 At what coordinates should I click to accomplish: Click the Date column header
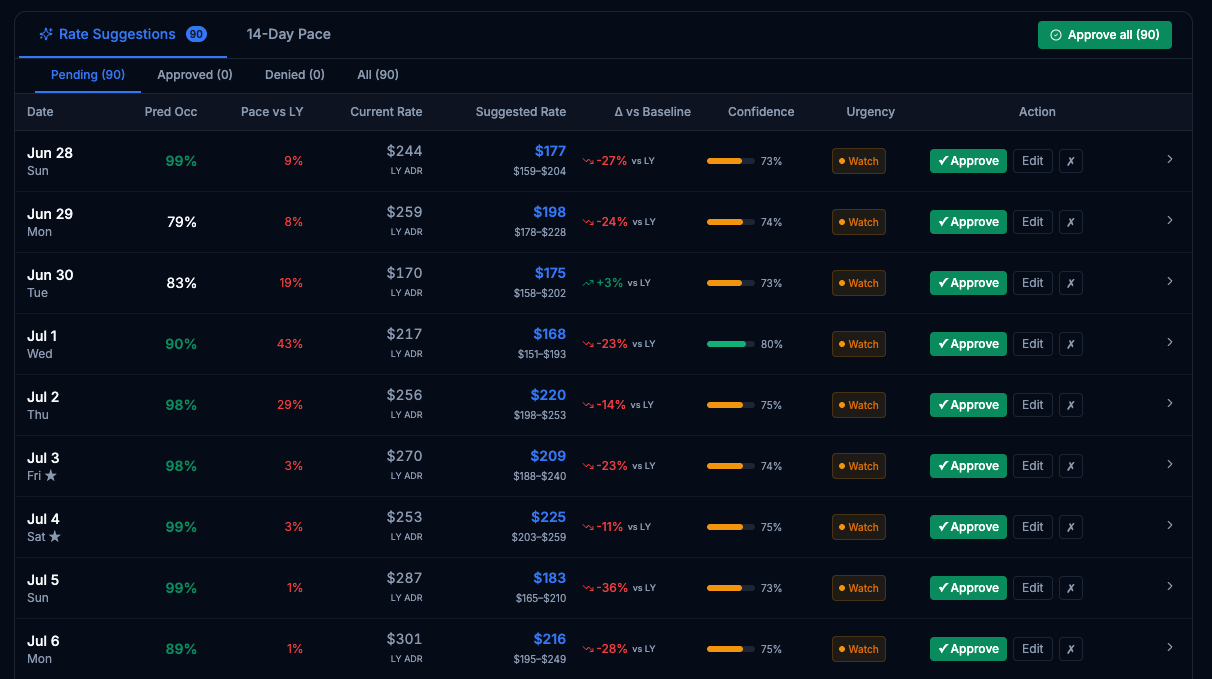[x=40, y=112]
